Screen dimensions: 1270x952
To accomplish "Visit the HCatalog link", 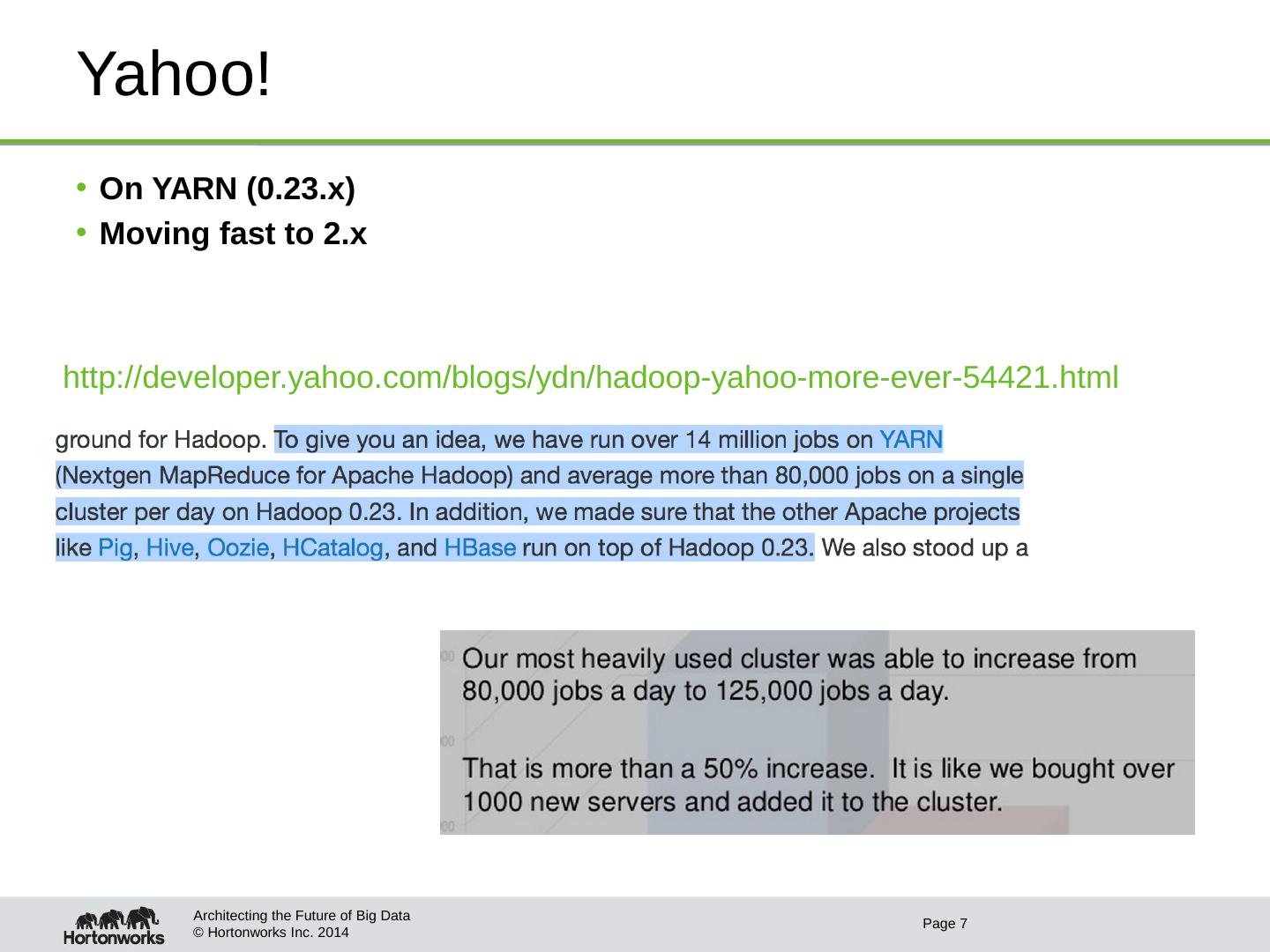I will click(332, 548).
